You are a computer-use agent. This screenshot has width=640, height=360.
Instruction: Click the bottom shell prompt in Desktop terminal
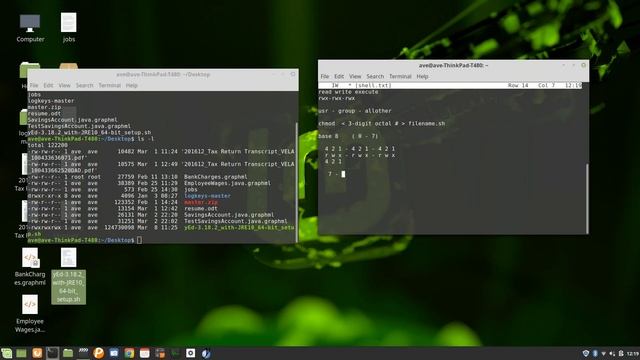(x=81, y=240)
